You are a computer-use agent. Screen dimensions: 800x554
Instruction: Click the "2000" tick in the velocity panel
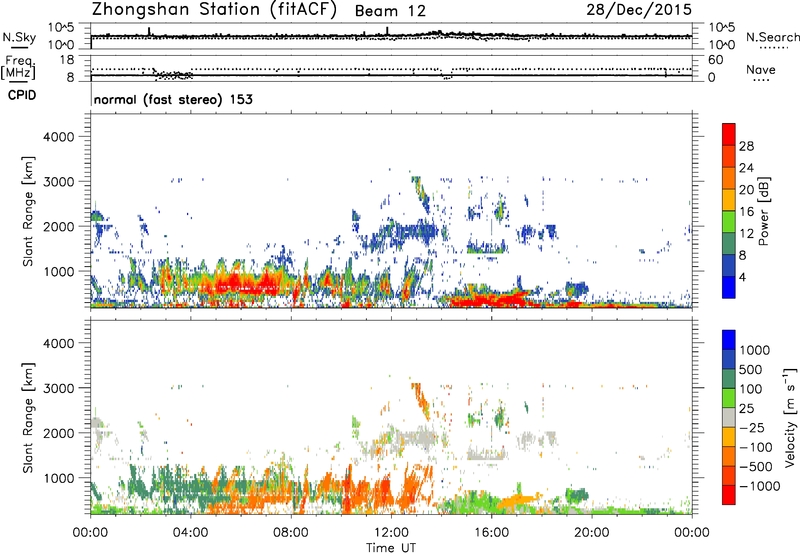point(58,433)
